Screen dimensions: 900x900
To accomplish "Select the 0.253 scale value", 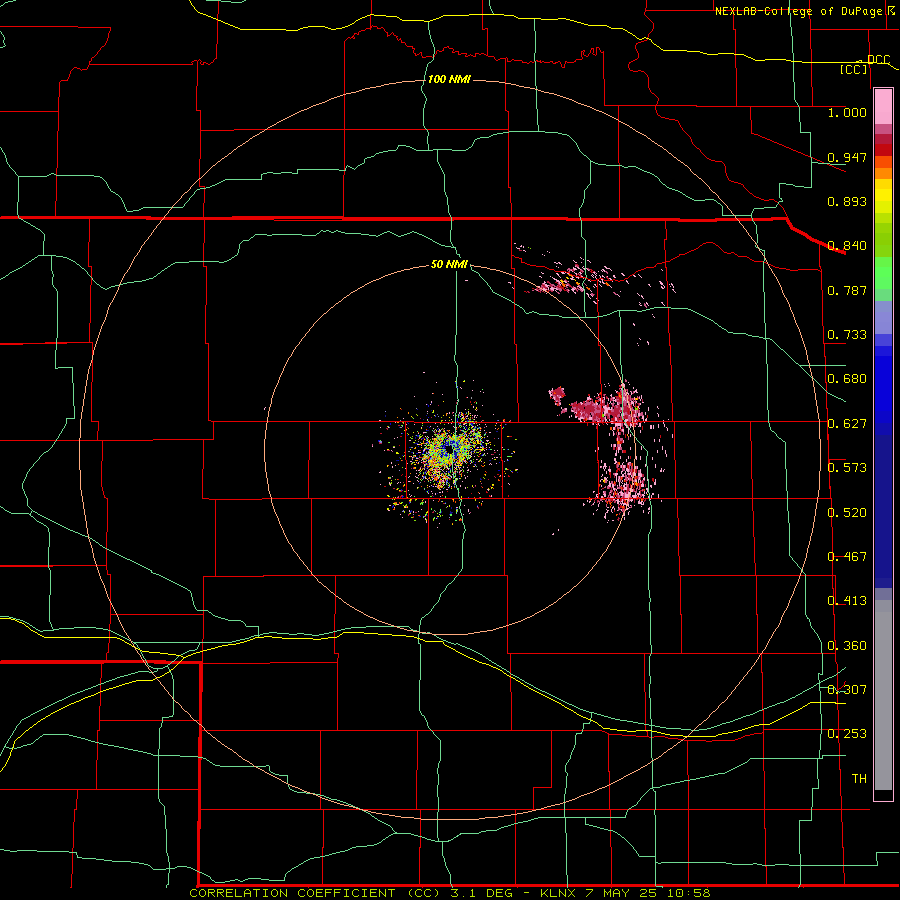I will click(x=847, y=734).
